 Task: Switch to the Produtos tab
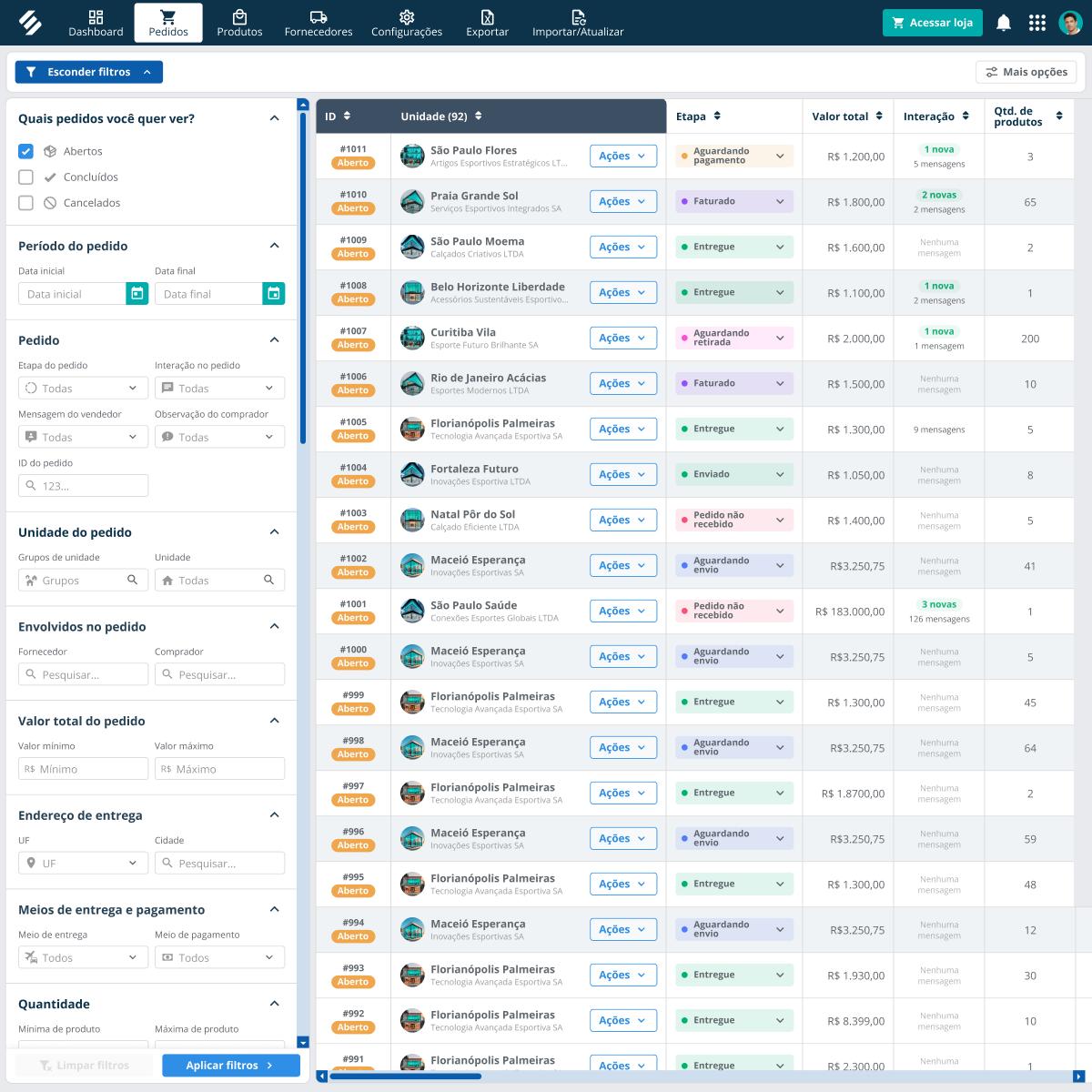[x=239, y=23]
